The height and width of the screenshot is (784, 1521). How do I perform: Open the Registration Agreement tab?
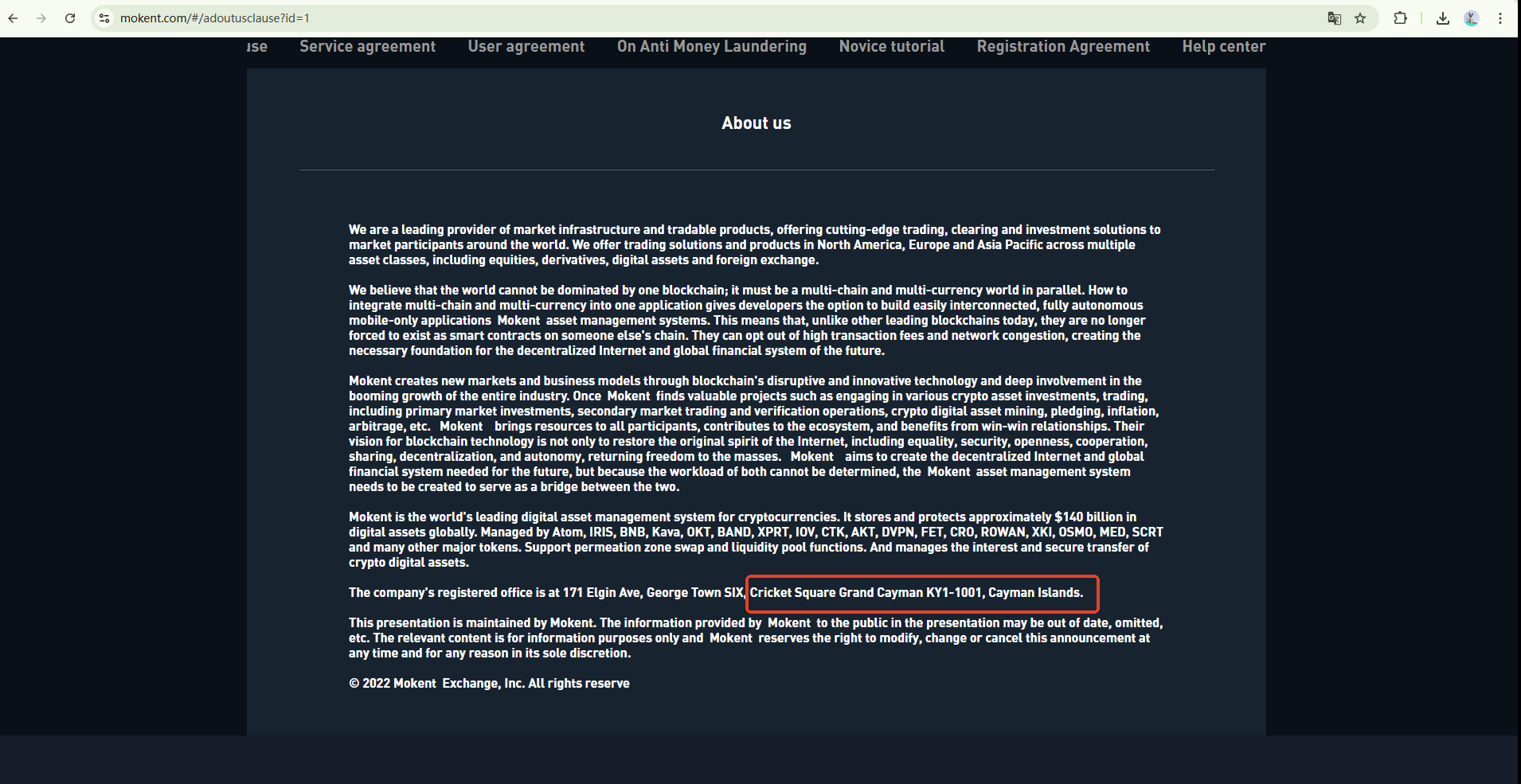1064,46
